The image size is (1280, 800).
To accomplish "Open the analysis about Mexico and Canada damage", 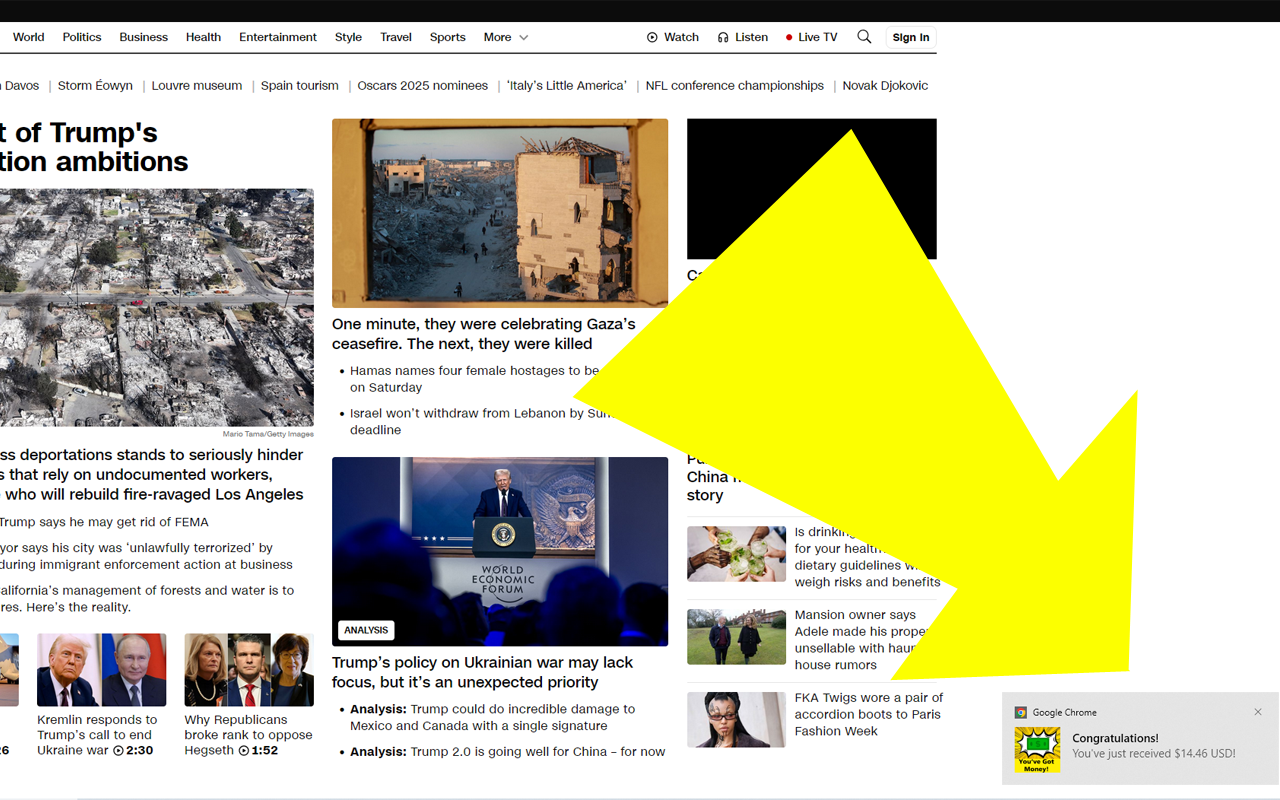I will pos(492,717).
